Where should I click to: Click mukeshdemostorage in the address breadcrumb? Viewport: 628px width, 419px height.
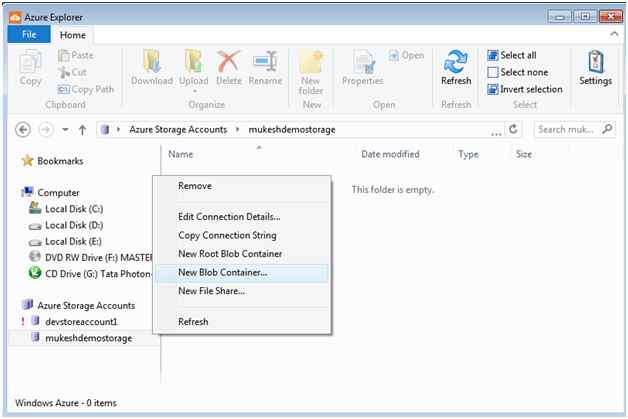pos(292,130)
